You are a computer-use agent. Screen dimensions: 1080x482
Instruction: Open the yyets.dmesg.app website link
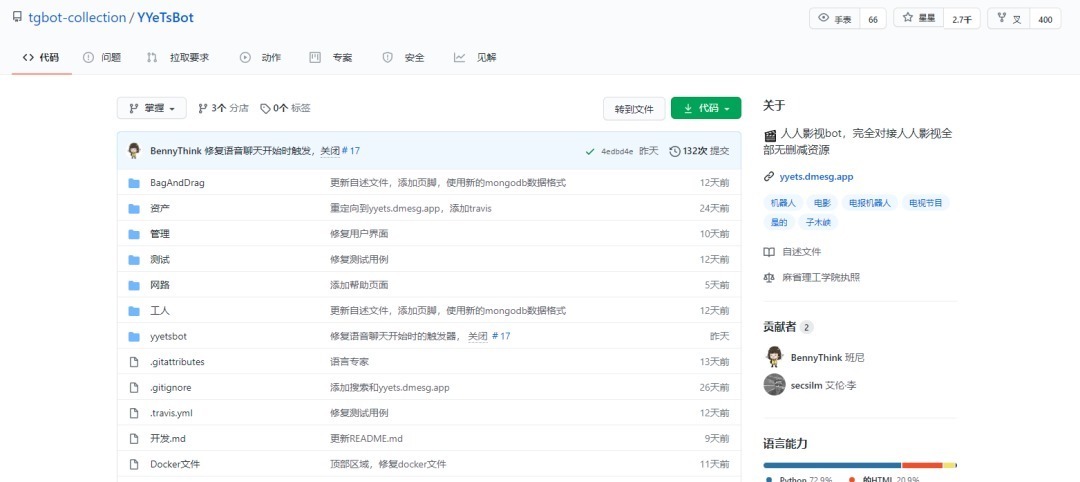816,177
